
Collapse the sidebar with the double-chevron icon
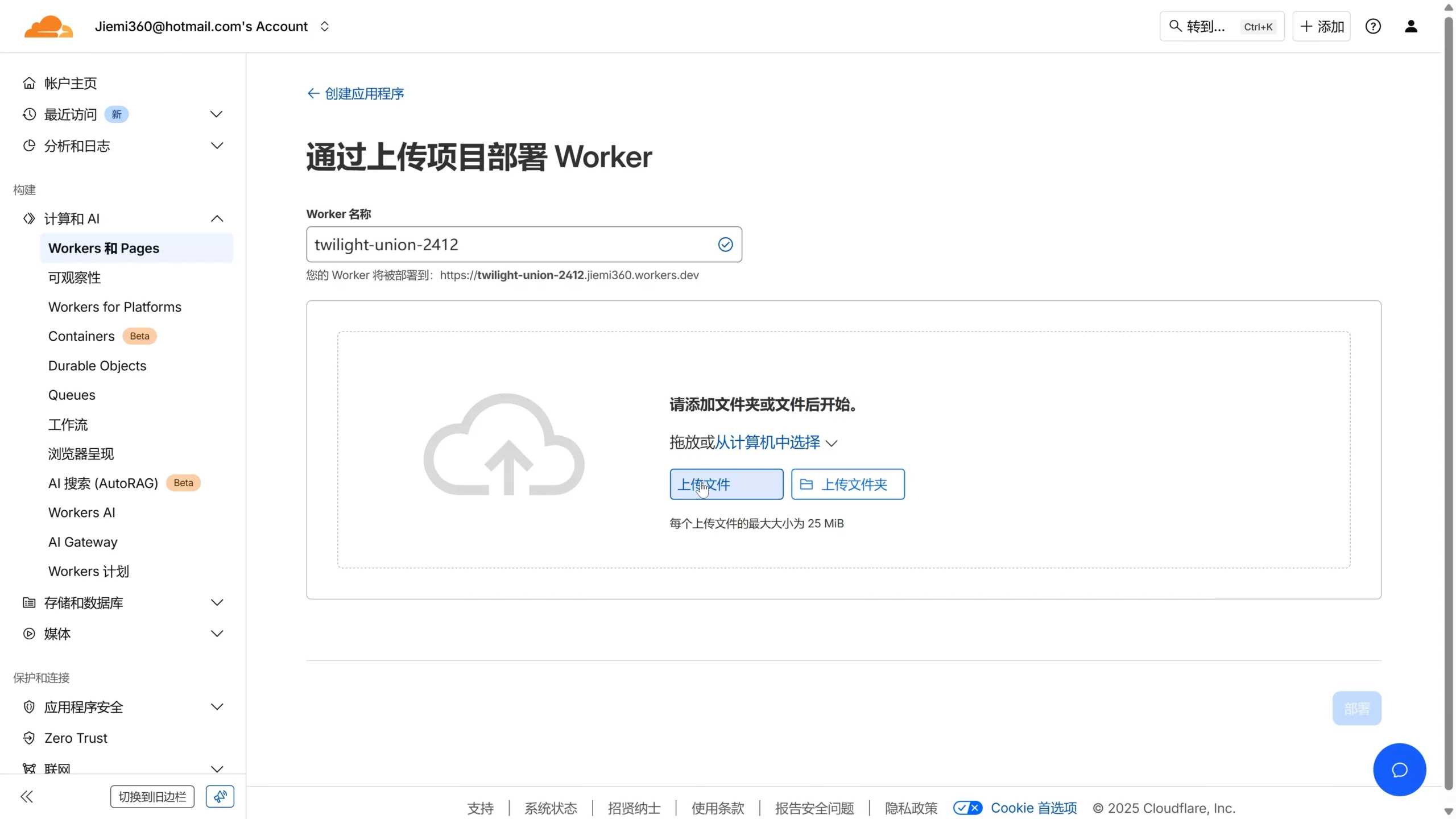tap(27, 796)
